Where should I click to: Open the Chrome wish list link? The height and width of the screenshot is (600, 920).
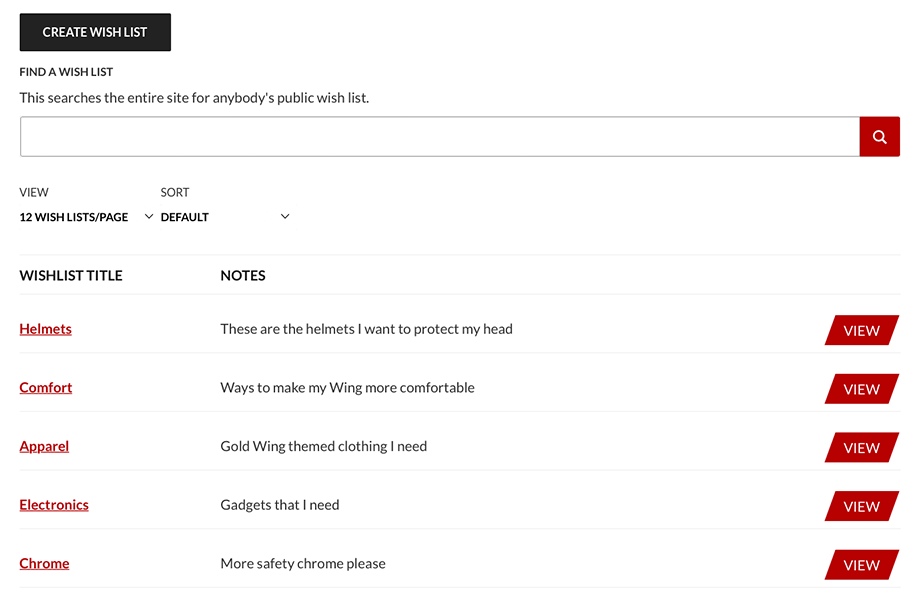click(x=44, y=564)
